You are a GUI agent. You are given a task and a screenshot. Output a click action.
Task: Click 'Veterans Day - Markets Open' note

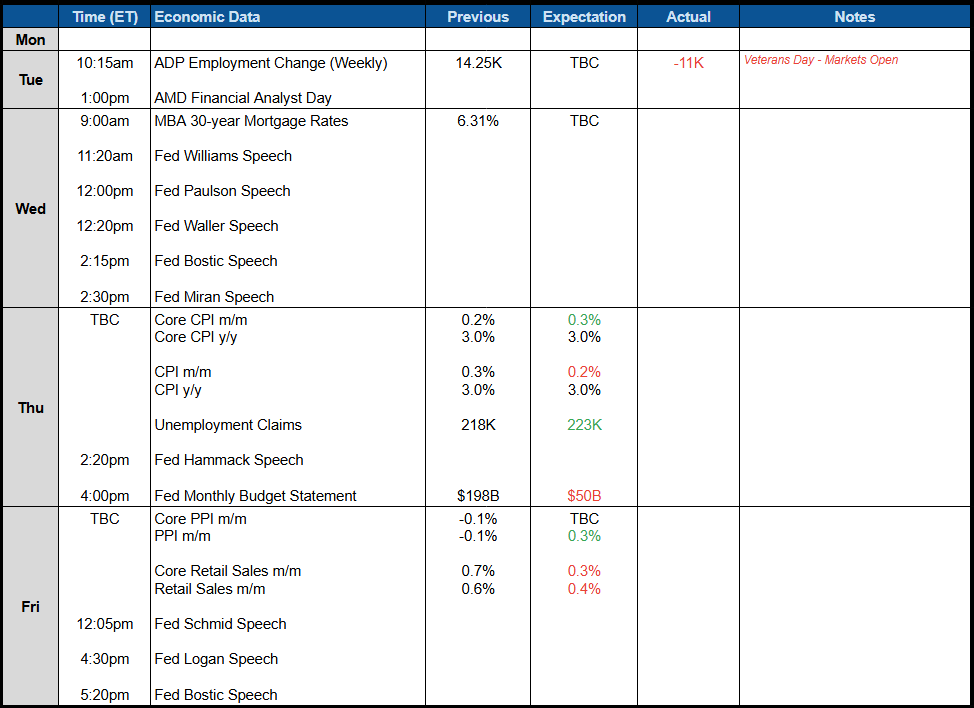click(821, 60)
